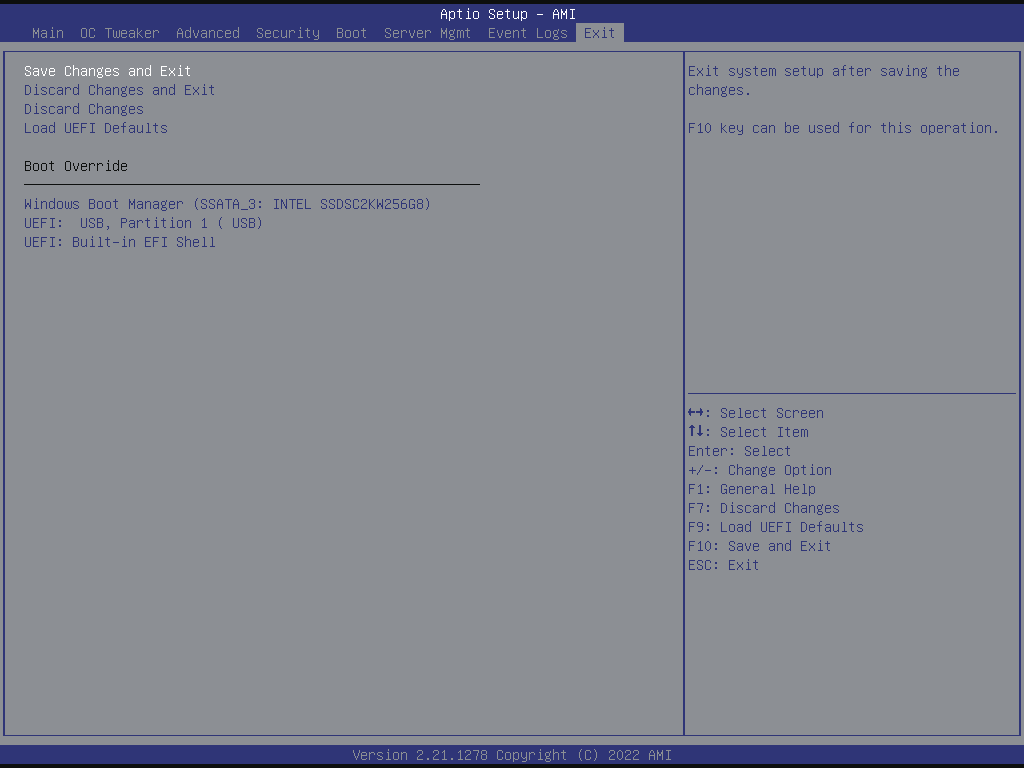
Task: Boot from Windows Boot Manager entry
Action: click(x=228, y=204)
